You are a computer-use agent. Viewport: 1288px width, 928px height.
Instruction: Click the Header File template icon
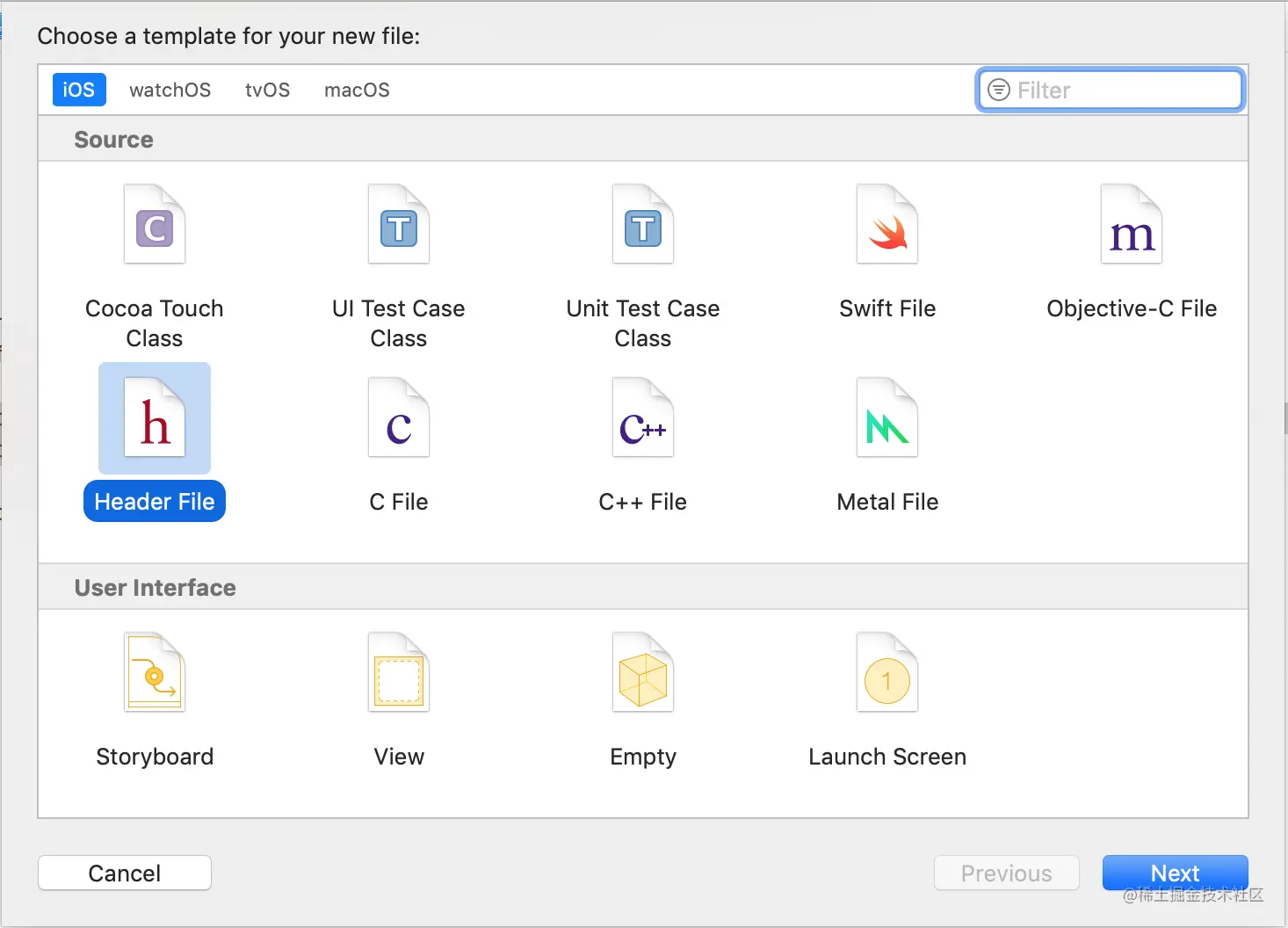click(155, 417)
